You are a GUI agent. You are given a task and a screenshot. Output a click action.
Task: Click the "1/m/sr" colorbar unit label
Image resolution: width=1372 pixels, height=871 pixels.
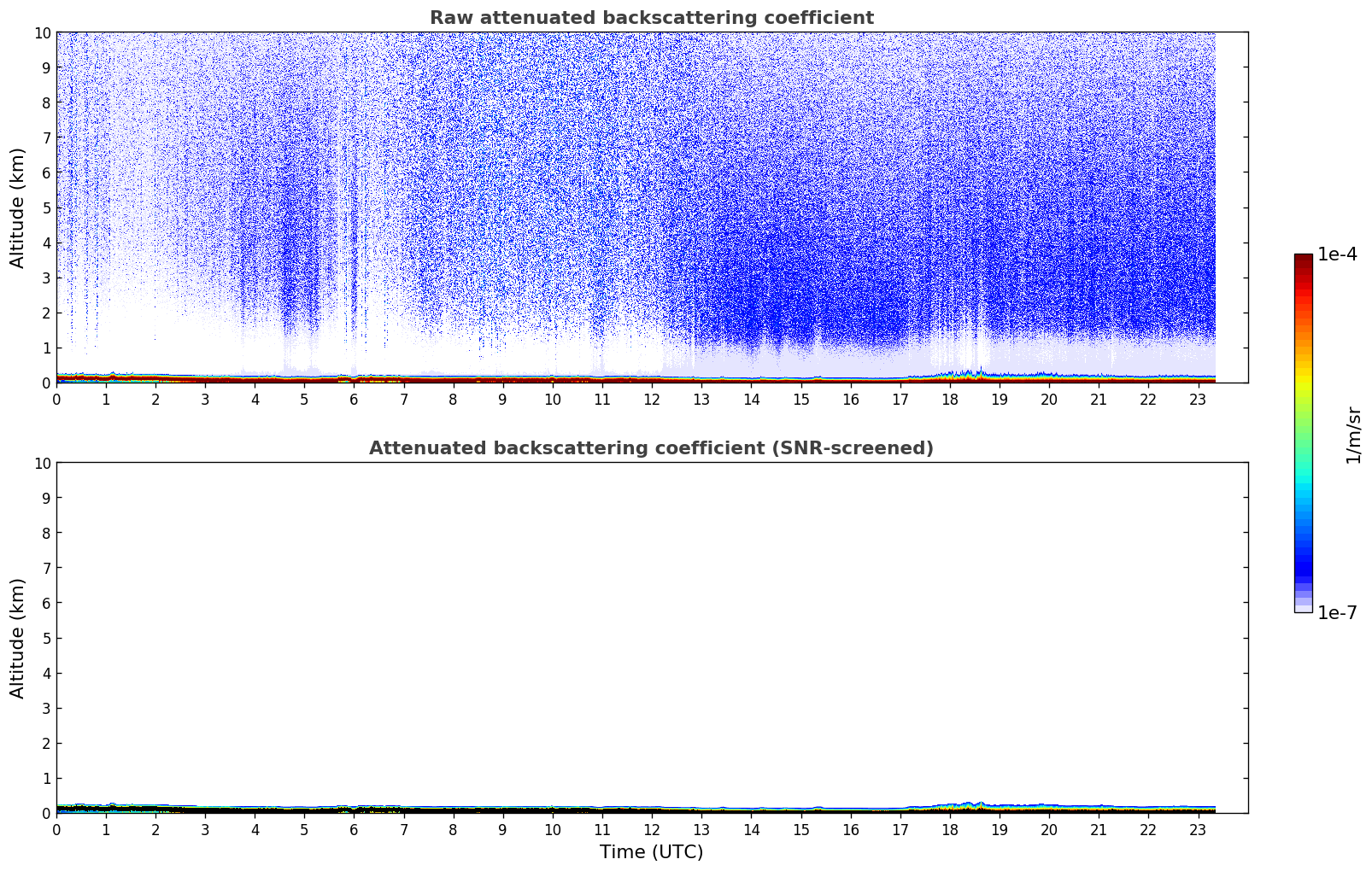(1353, 434)
